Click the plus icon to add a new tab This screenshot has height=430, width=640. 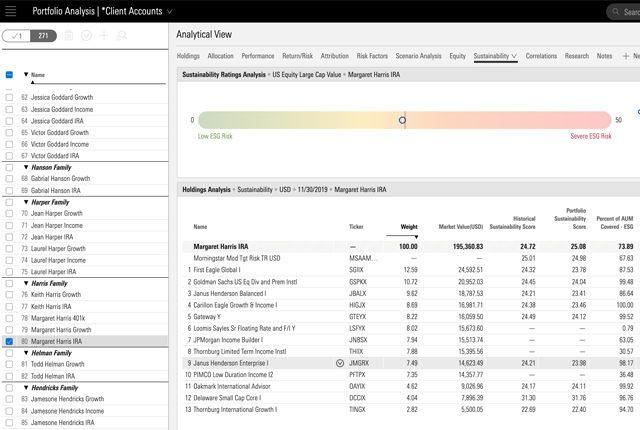pyautogui.click(x=626, y=57)
